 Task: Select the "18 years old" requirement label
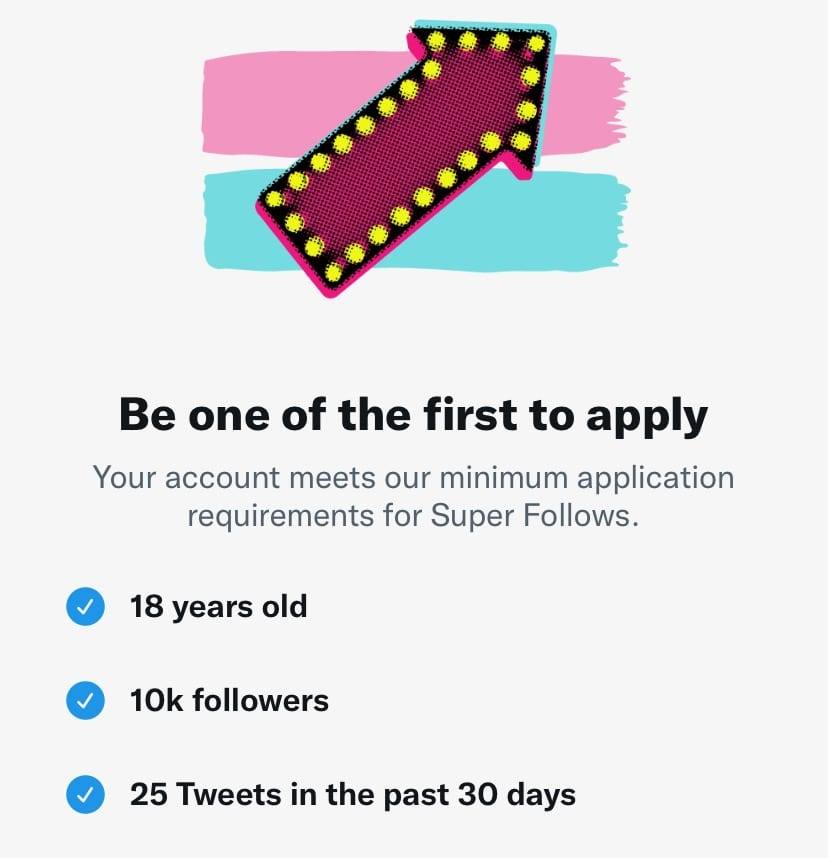pos(218,606)
